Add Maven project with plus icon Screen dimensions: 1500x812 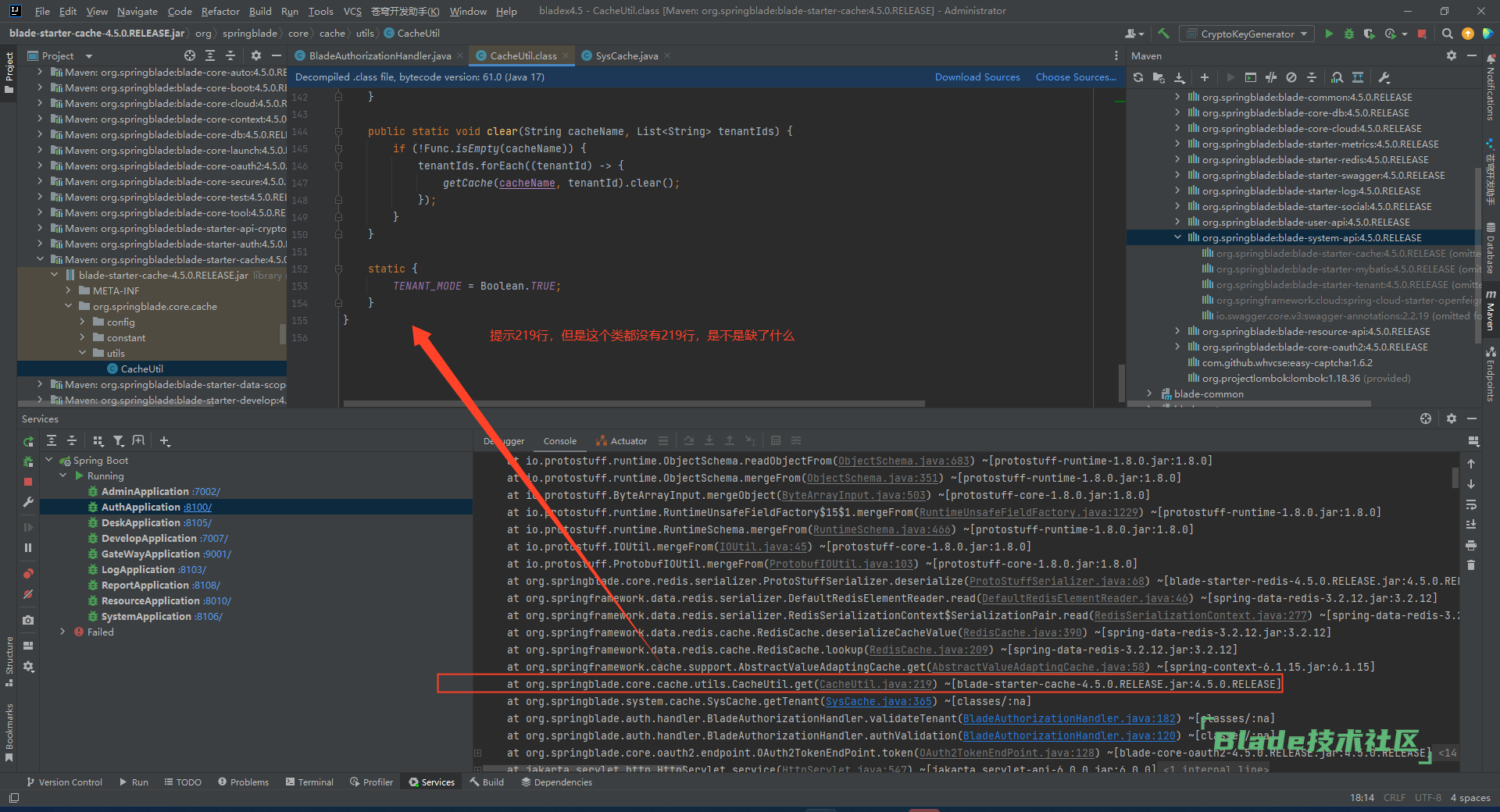coord(1205,77)
